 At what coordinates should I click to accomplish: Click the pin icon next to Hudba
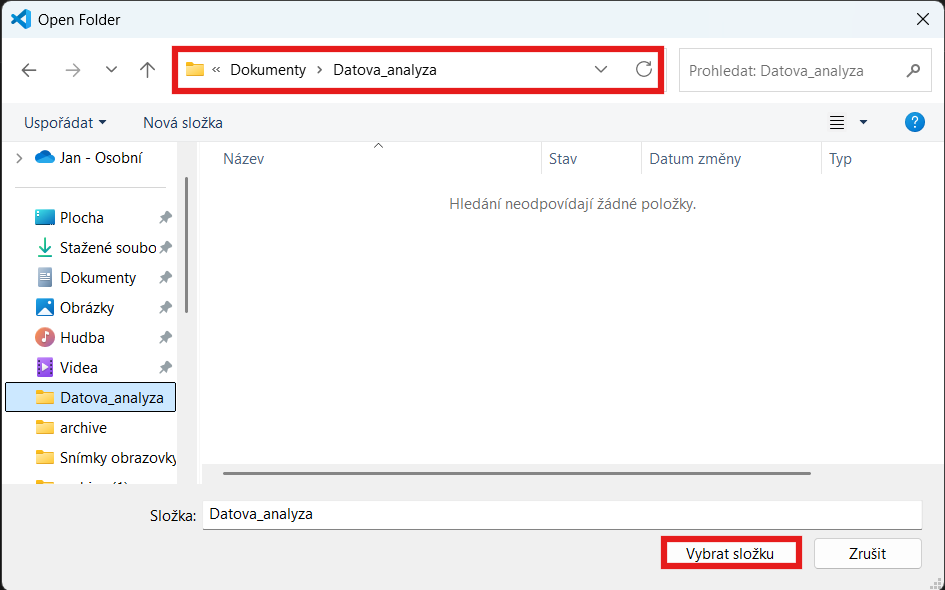165,337
